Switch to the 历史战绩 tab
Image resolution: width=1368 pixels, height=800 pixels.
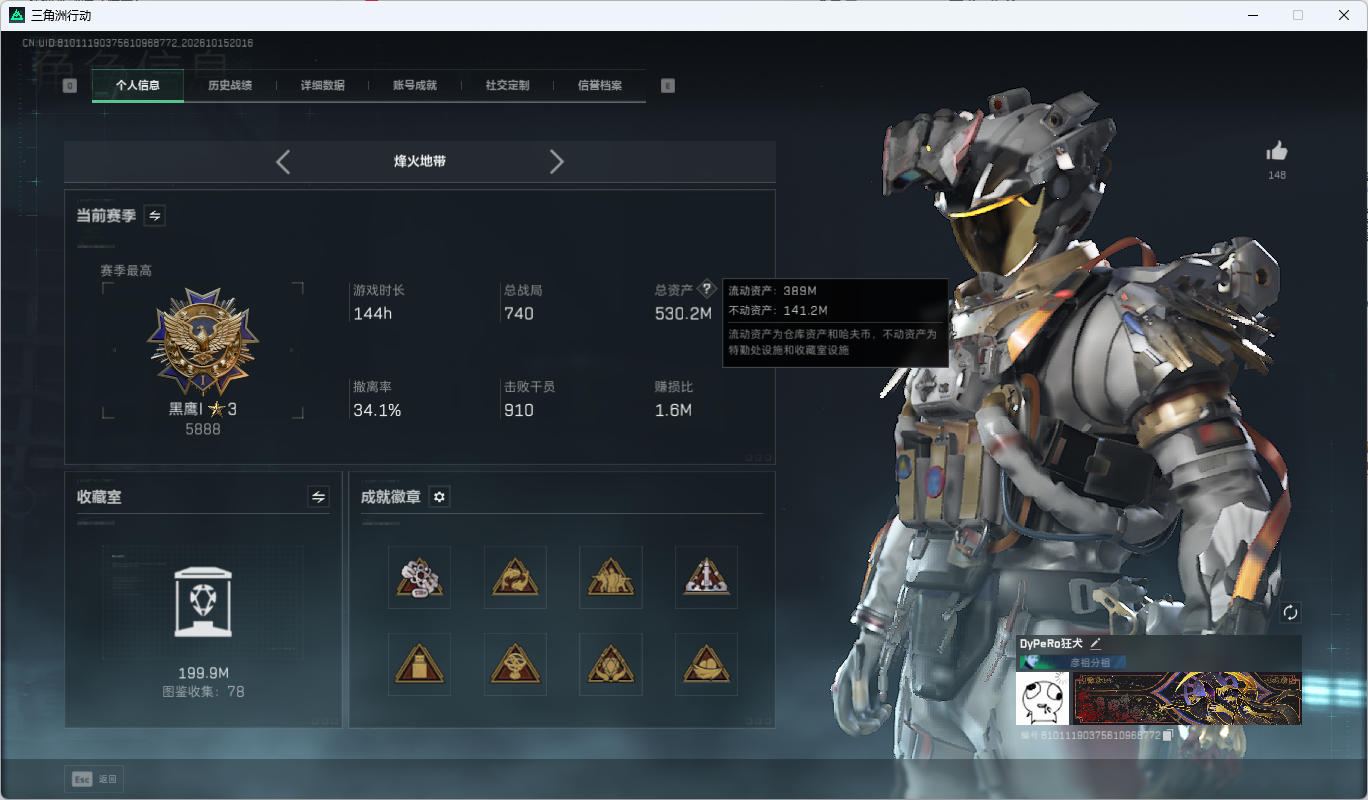(x=230, y=85)
